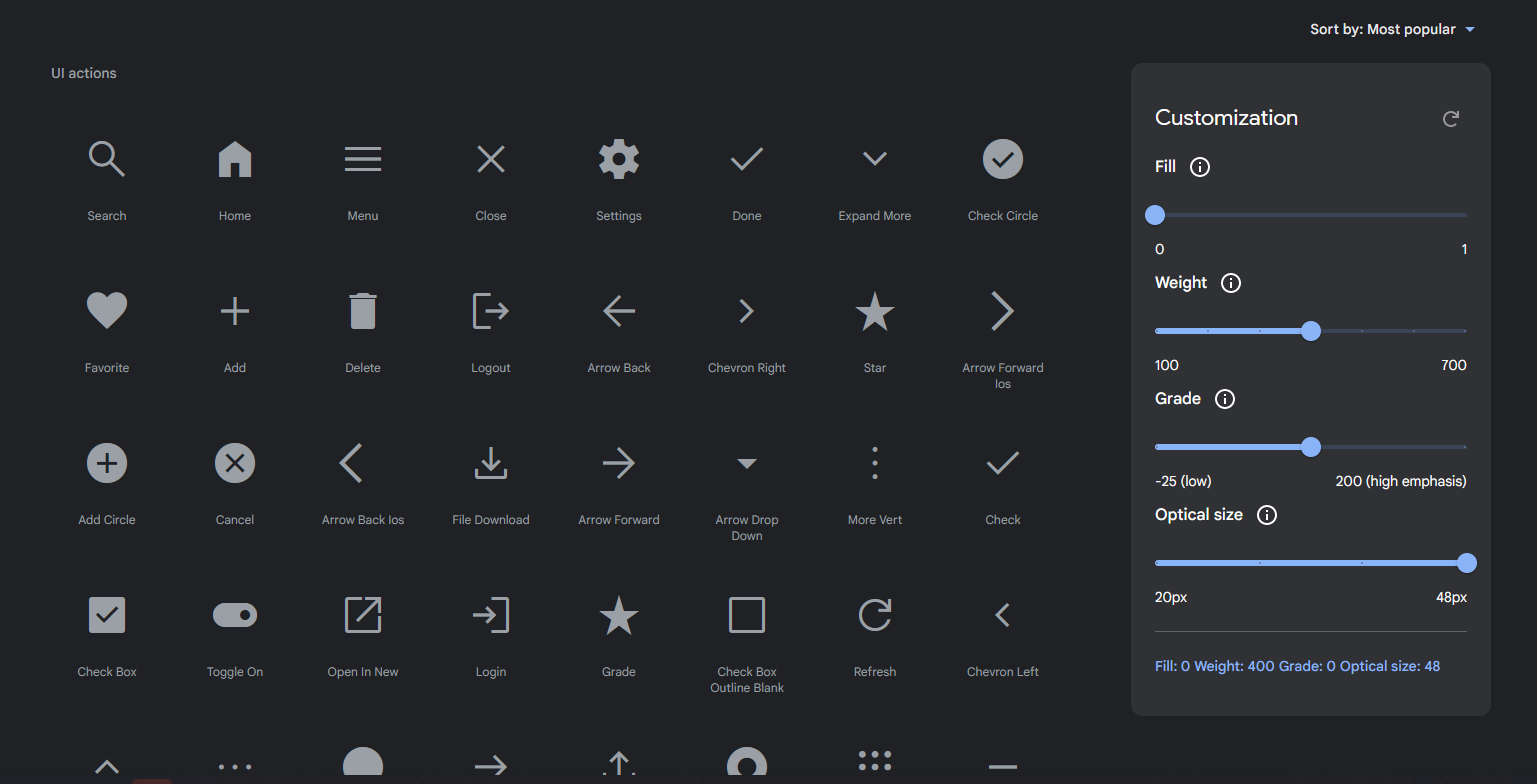Screen dimensions: 1537x784
Task: Choose the Open In New icon
Action: pos(363,615)
